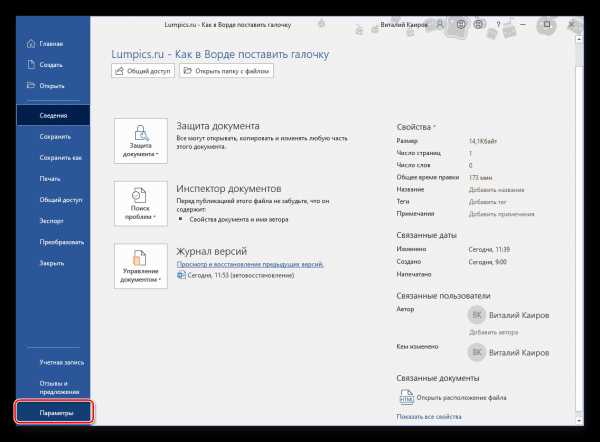Screen dimensions: 600x442
Task: Click the document inspect icon of Поиск проблем
Action: pos(139,195)
